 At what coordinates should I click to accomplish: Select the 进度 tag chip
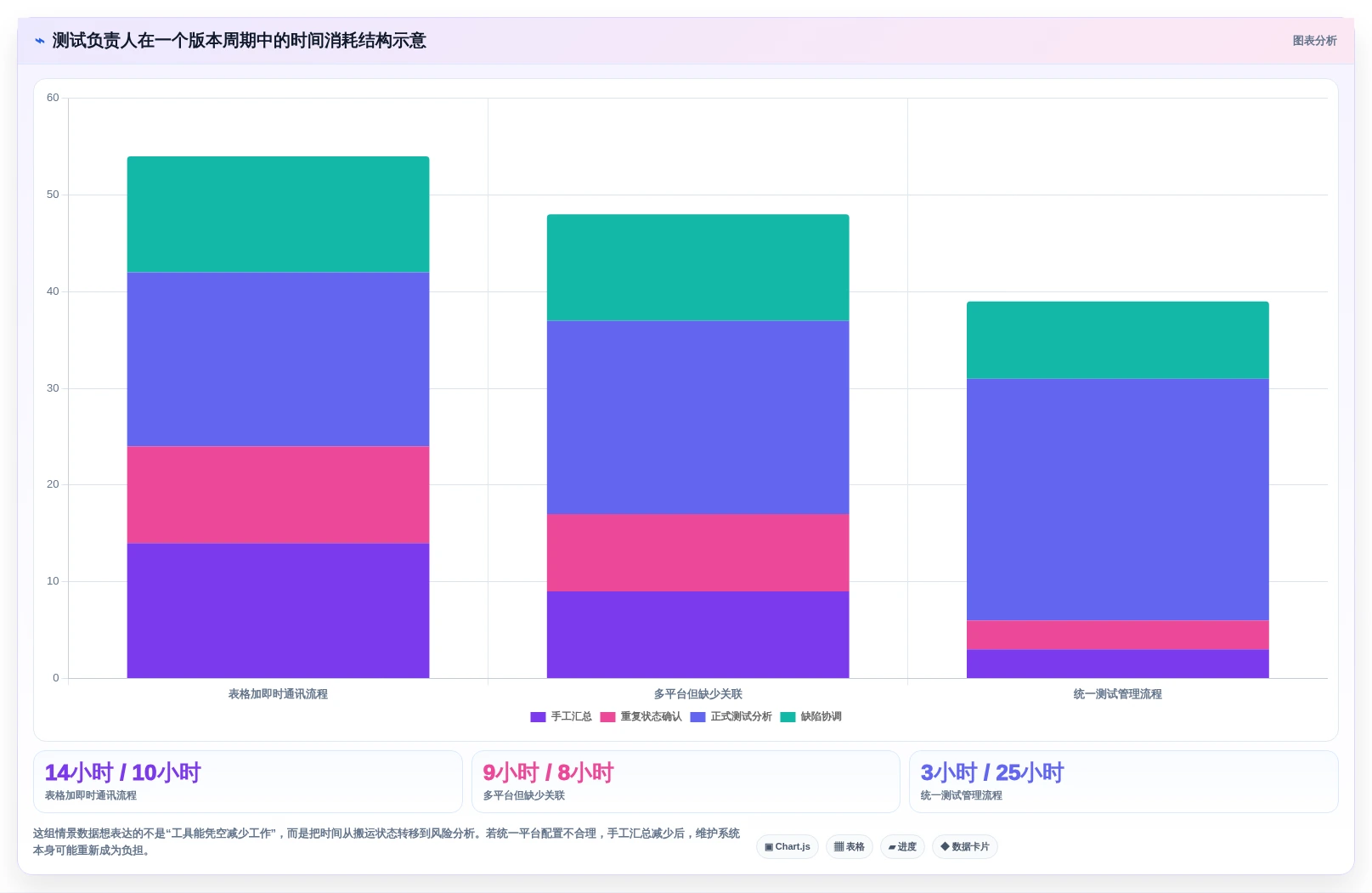[902, 847]
